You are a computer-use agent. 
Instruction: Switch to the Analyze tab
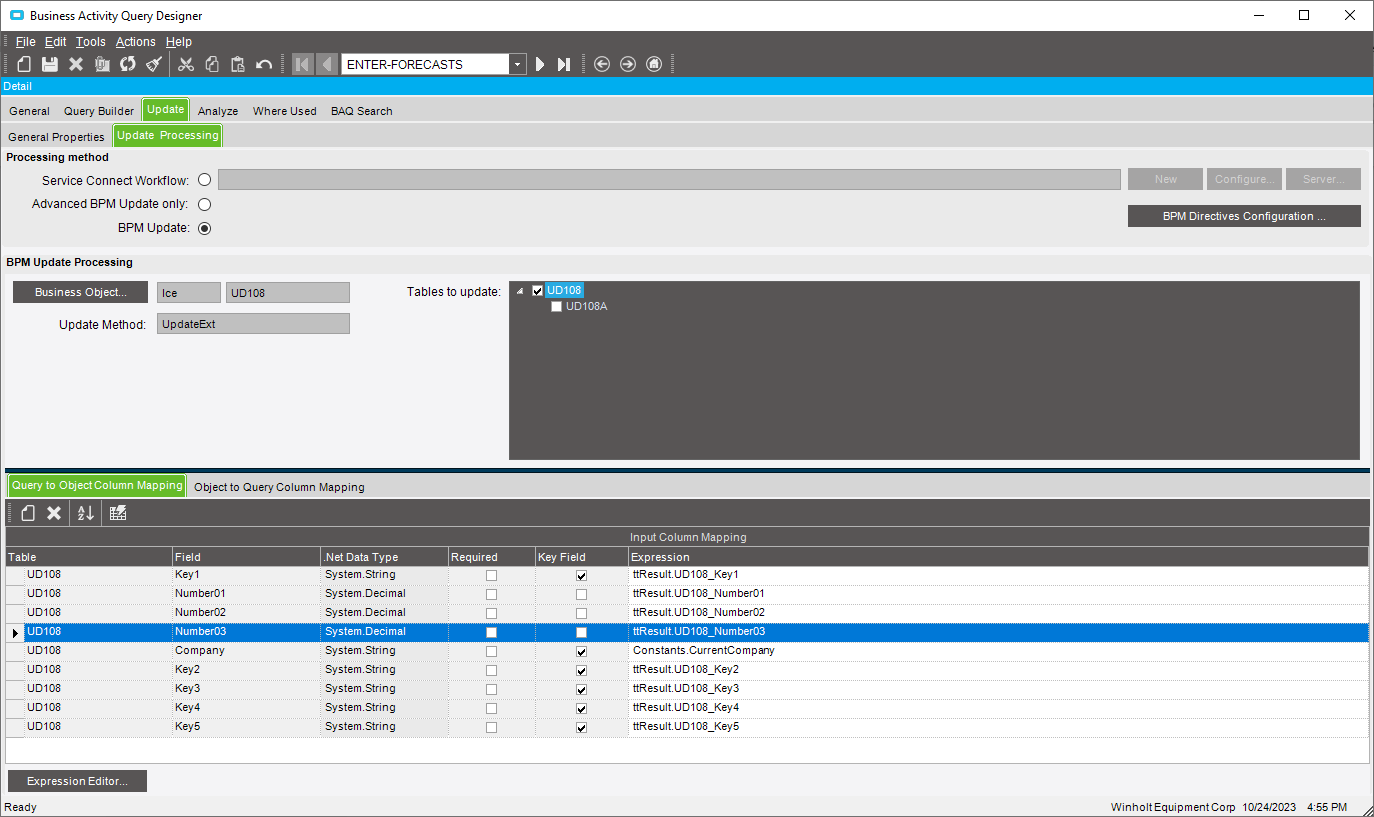click(217, 111)
